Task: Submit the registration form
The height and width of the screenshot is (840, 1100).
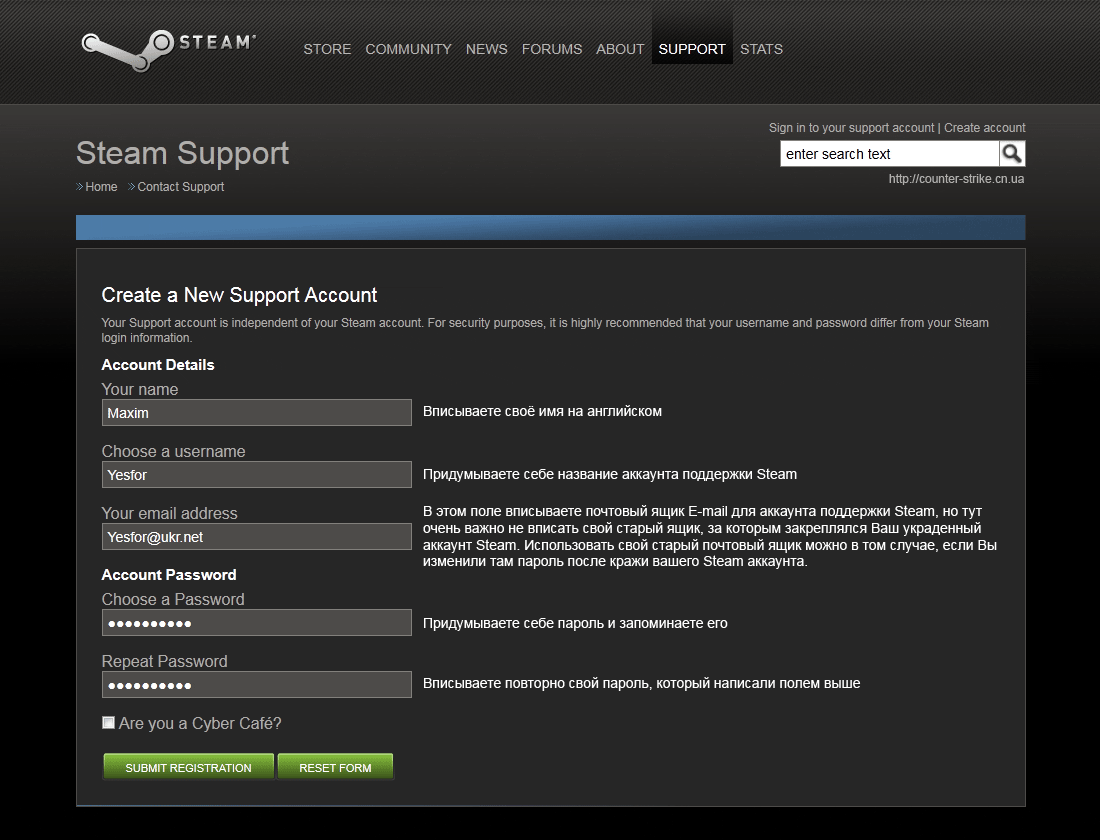Action: pos(188,767)
